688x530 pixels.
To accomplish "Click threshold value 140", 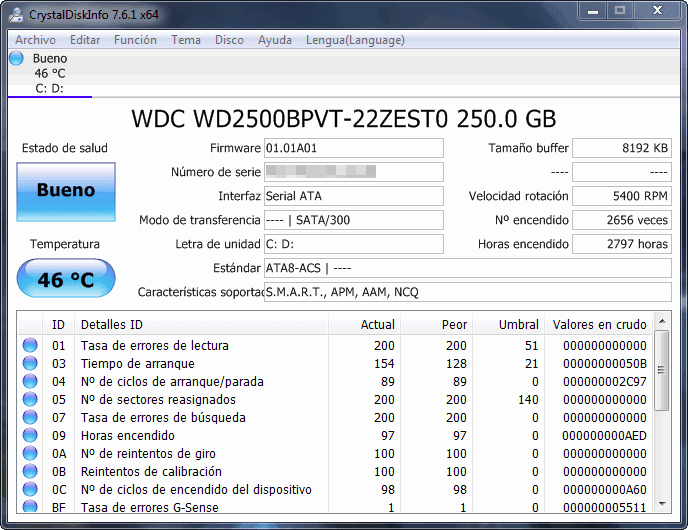I will pyautogui.click(x=528, y=400).
